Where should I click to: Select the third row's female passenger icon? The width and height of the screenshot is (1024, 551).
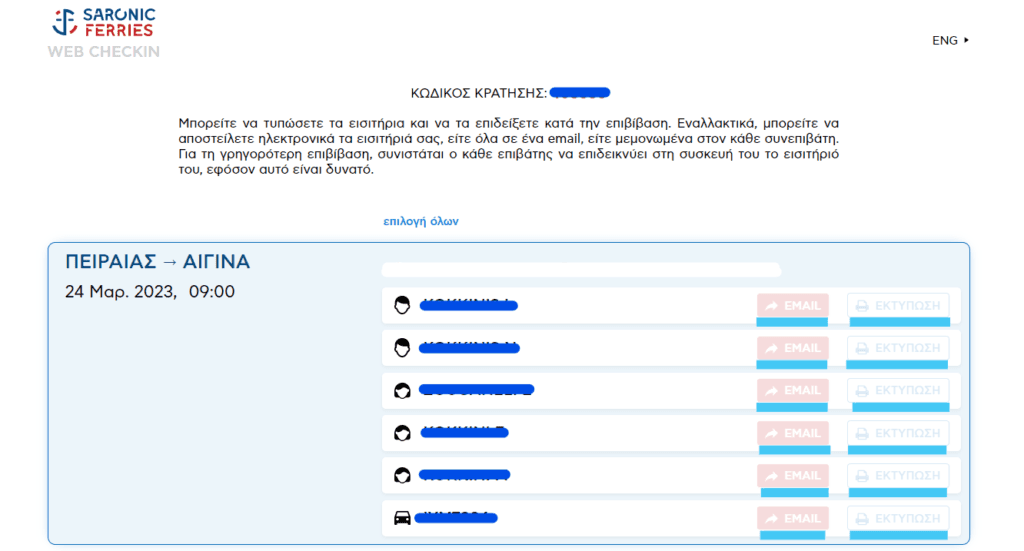click(402, 391)
